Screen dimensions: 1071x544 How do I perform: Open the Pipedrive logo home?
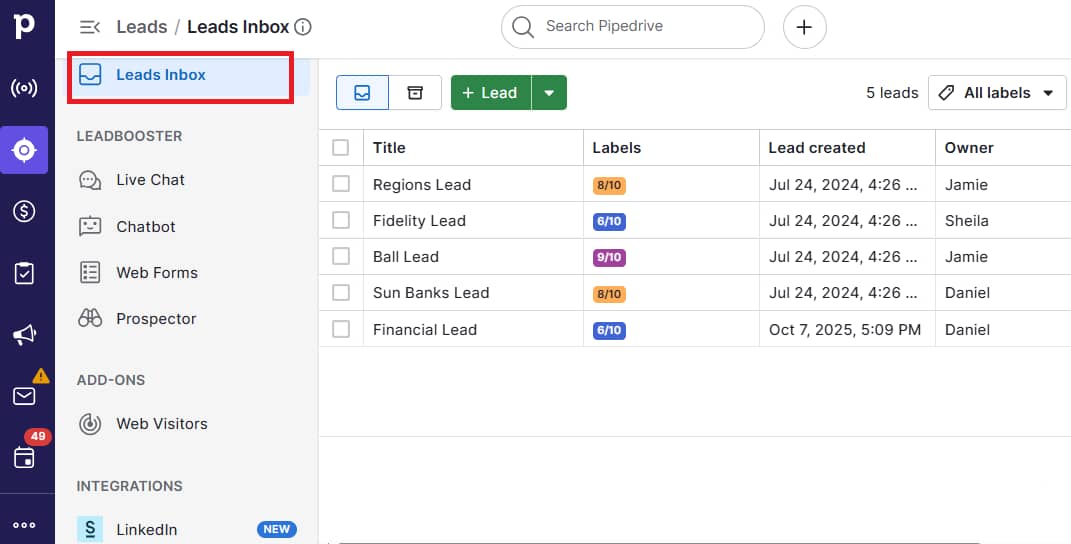tap(24, 26)
